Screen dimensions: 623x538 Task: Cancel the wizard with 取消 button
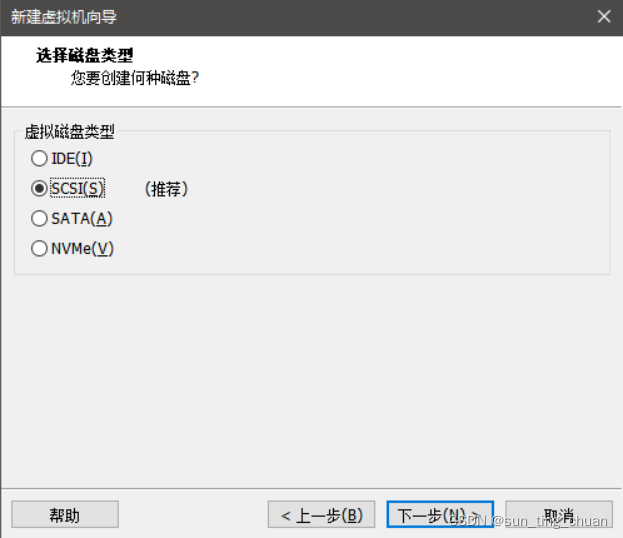pos(559,515)
